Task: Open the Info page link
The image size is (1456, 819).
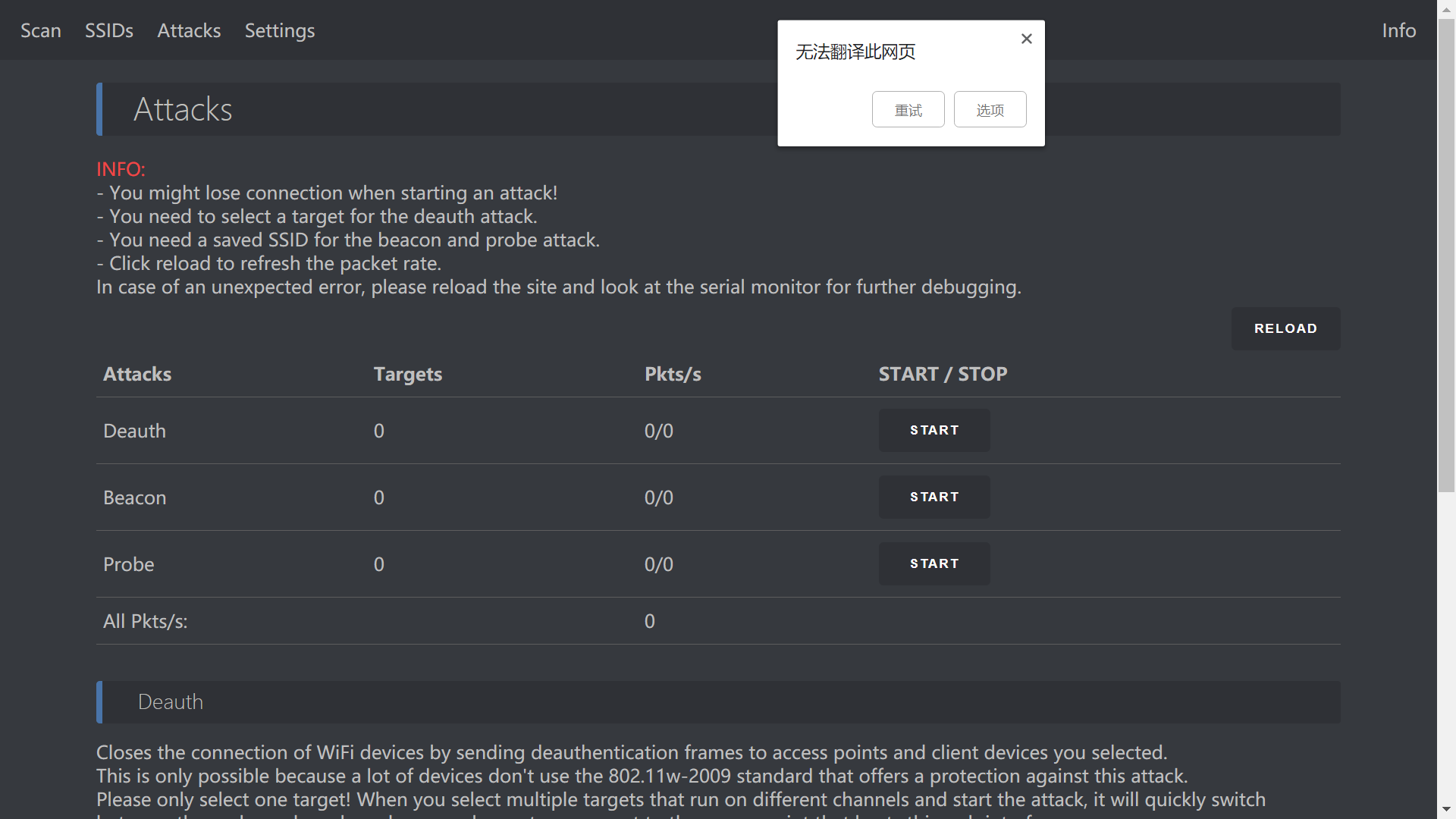Action: 1398,30
